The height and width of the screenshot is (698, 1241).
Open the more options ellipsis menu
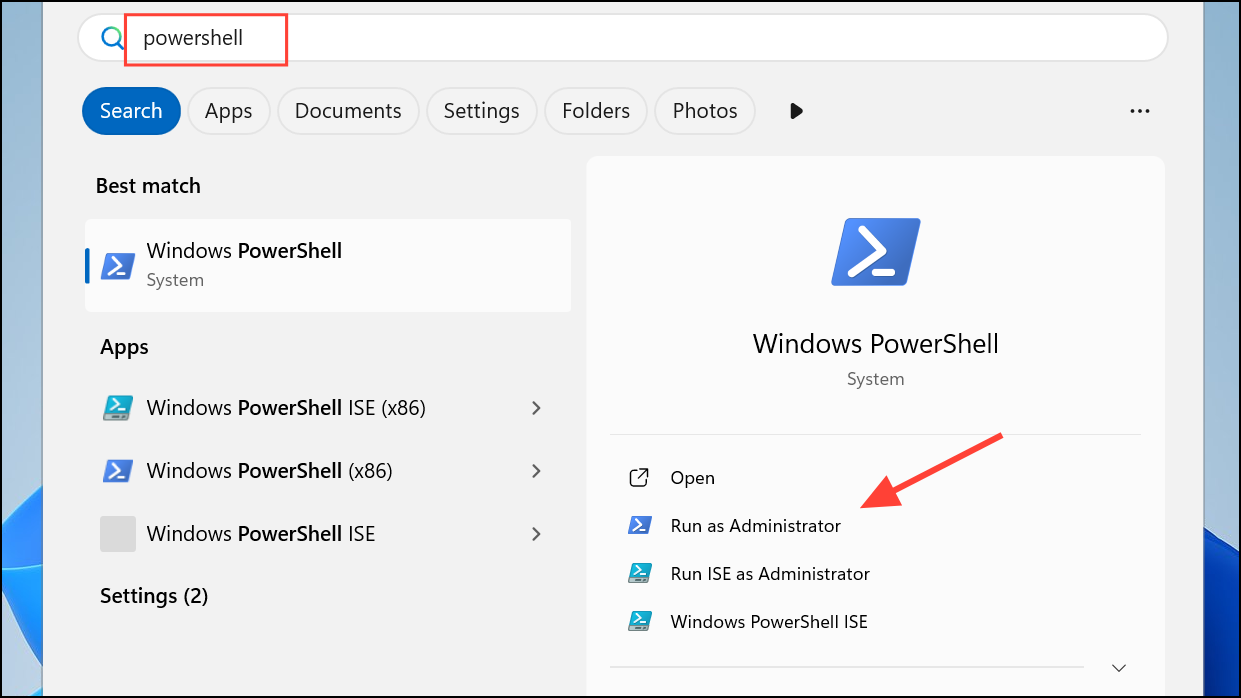point(1139,110)
